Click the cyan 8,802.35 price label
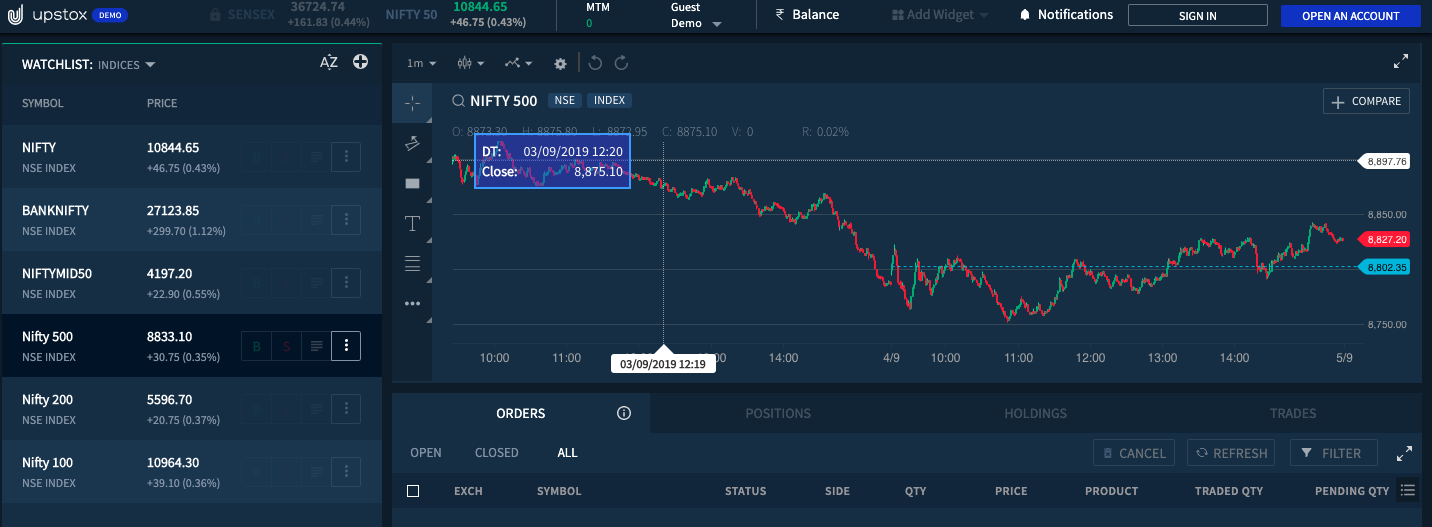Viewport: 1432px width, 527px height. click(1386, 267)
